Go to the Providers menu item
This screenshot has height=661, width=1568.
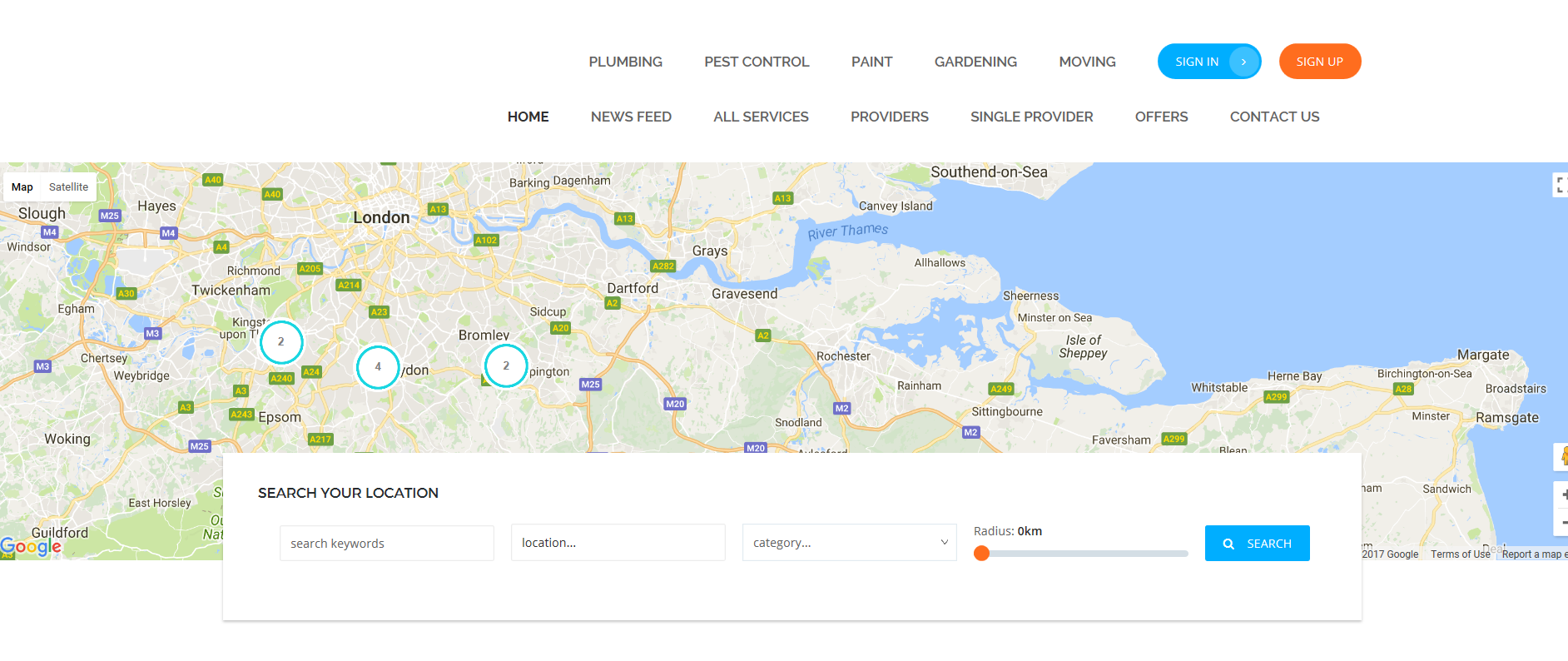889,117
